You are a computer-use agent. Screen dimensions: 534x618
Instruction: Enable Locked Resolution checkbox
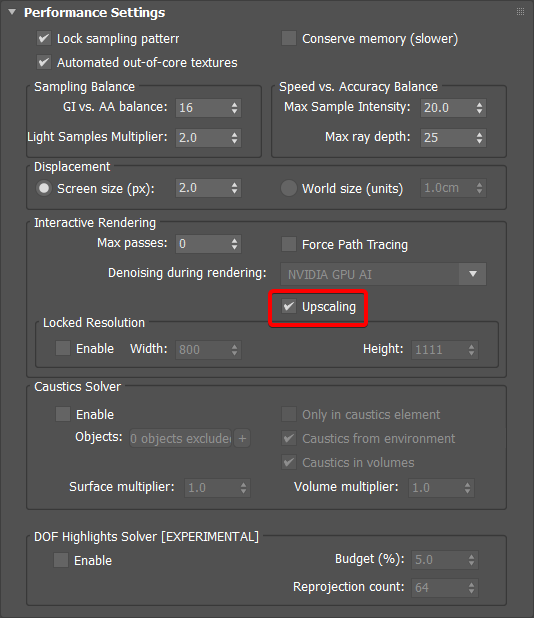click(x=63, y=348)
